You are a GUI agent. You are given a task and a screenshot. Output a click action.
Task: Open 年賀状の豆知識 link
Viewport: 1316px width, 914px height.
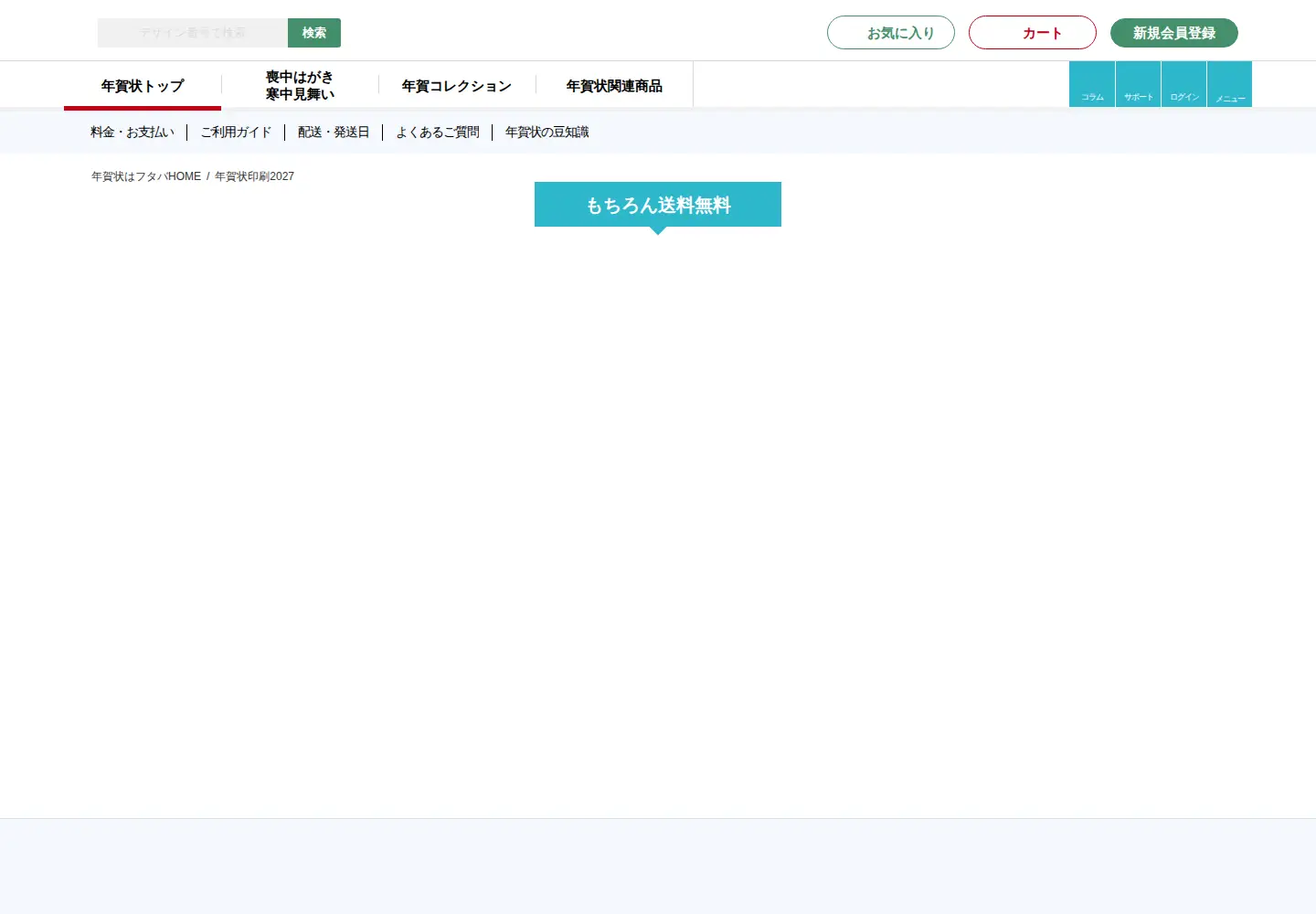[x=547, y=133]
